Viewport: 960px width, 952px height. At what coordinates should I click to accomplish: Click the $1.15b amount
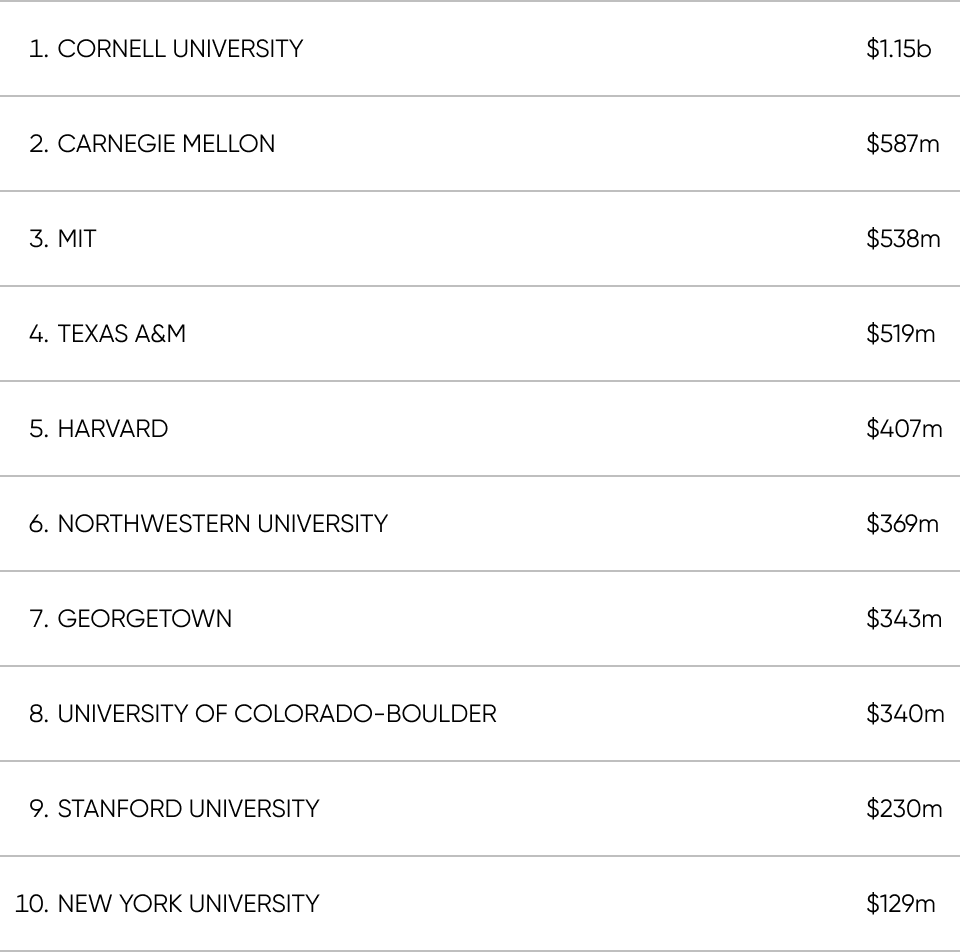click(898, 48)
